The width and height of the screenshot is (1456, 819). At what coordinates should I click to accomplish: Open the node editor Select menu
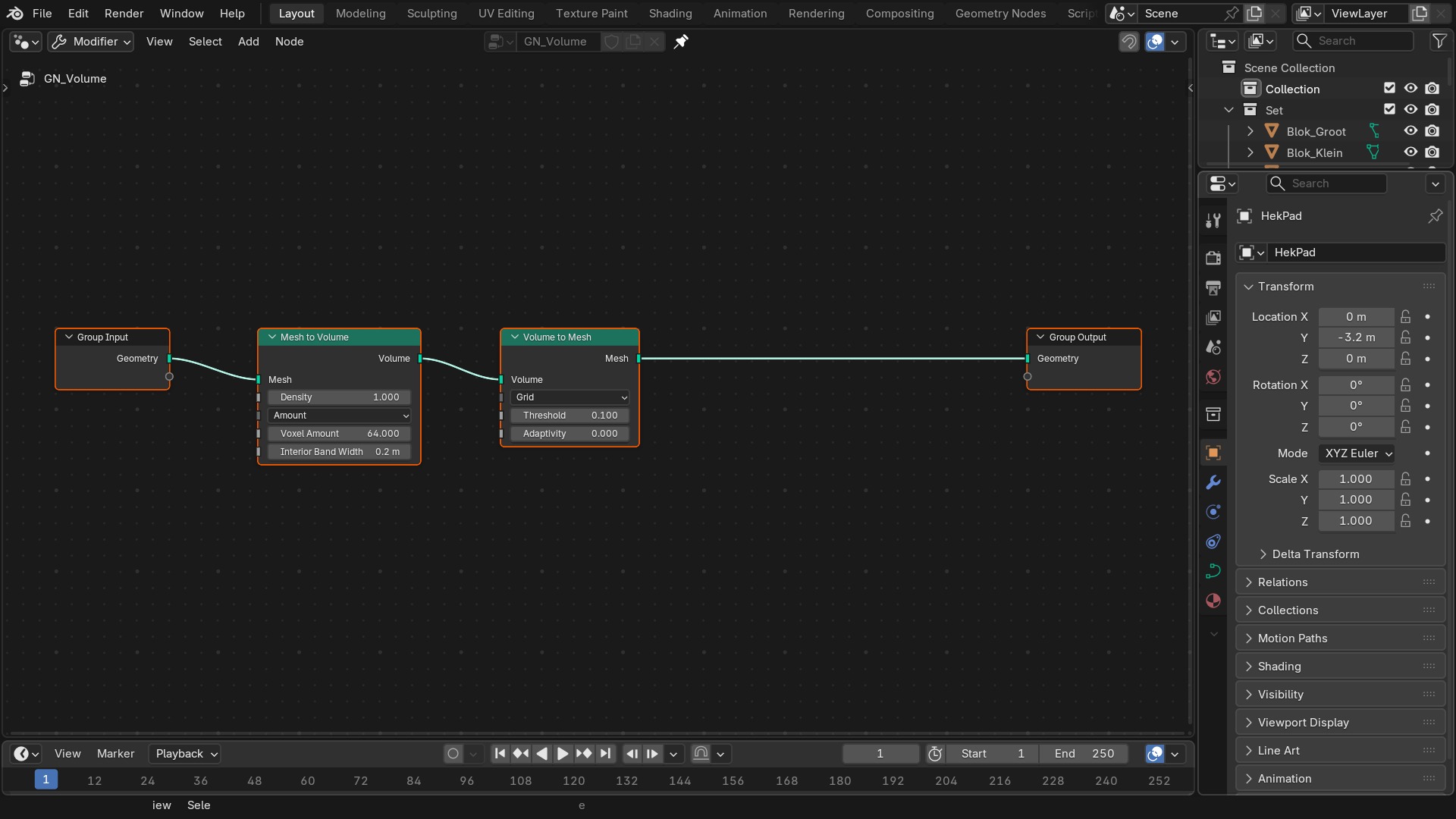(206, 42)
